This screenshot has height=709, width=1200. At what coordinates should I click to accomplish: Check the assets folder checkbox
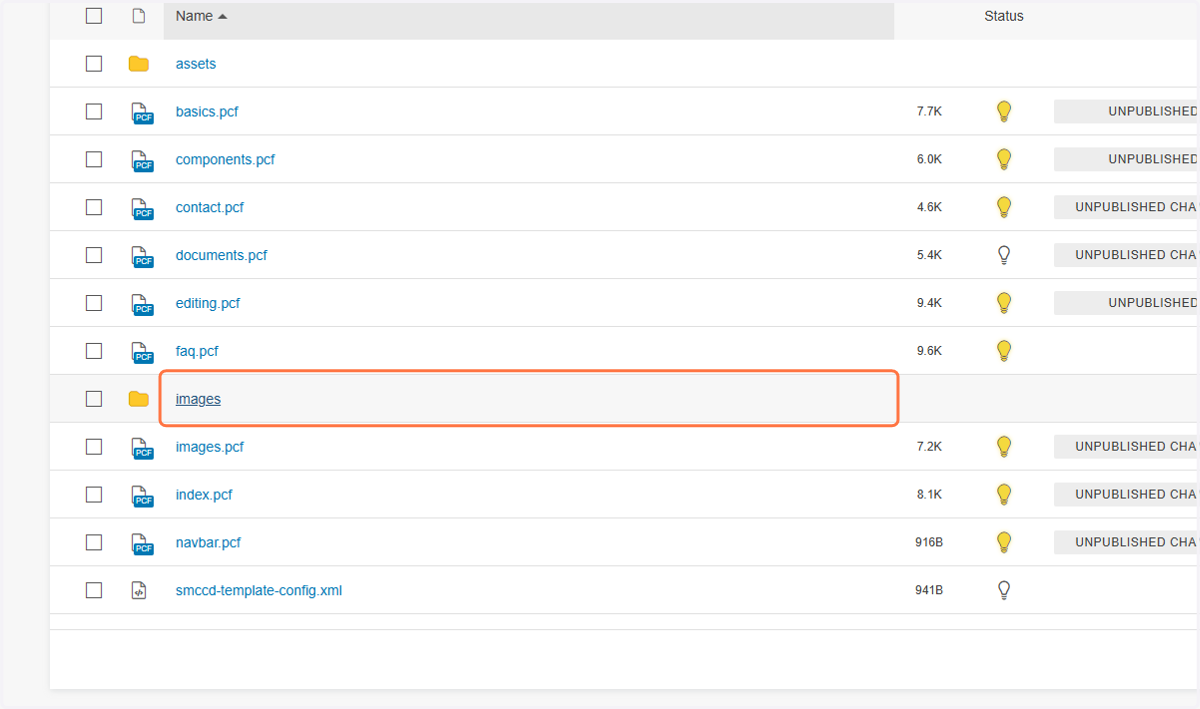pyautogui.click(x=94, y=64)
